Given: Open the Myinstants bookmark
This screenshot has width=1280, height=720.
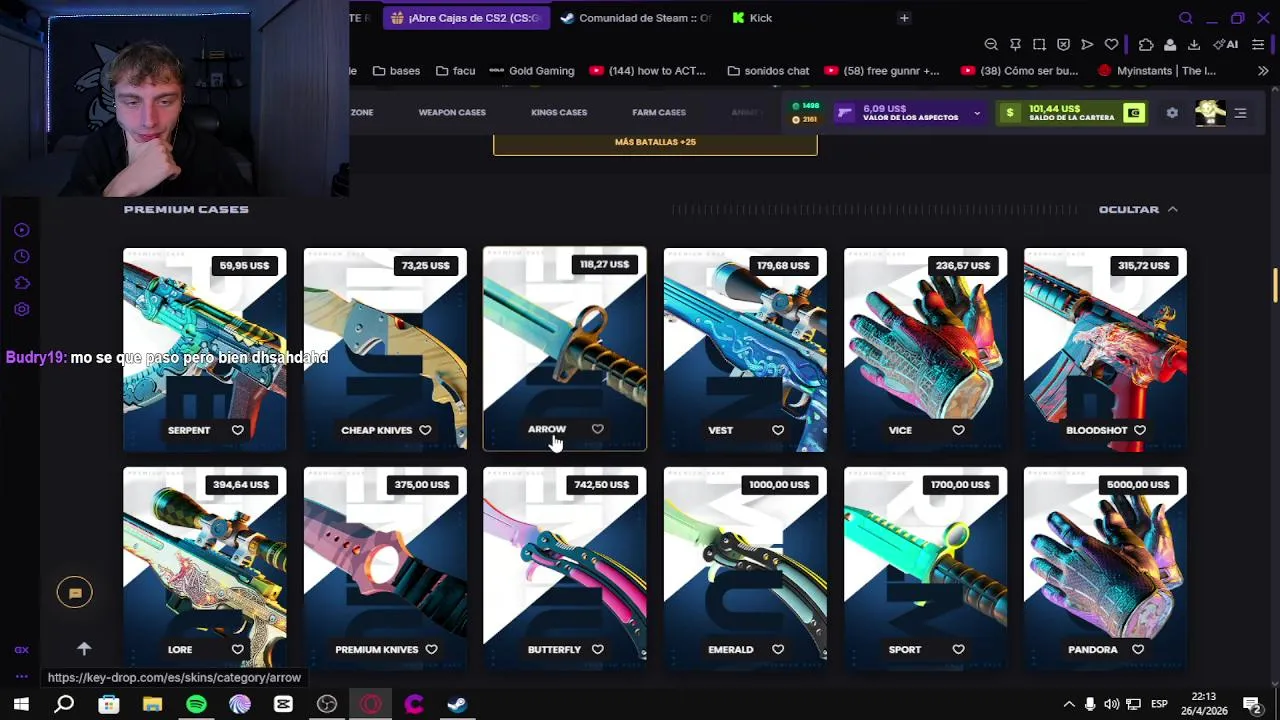Looking at the screenshot, I should tap(1157, 71).
